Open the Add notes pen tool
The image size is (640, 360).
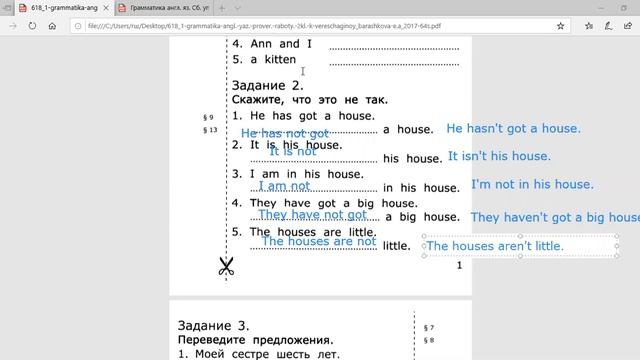point(608,26)
